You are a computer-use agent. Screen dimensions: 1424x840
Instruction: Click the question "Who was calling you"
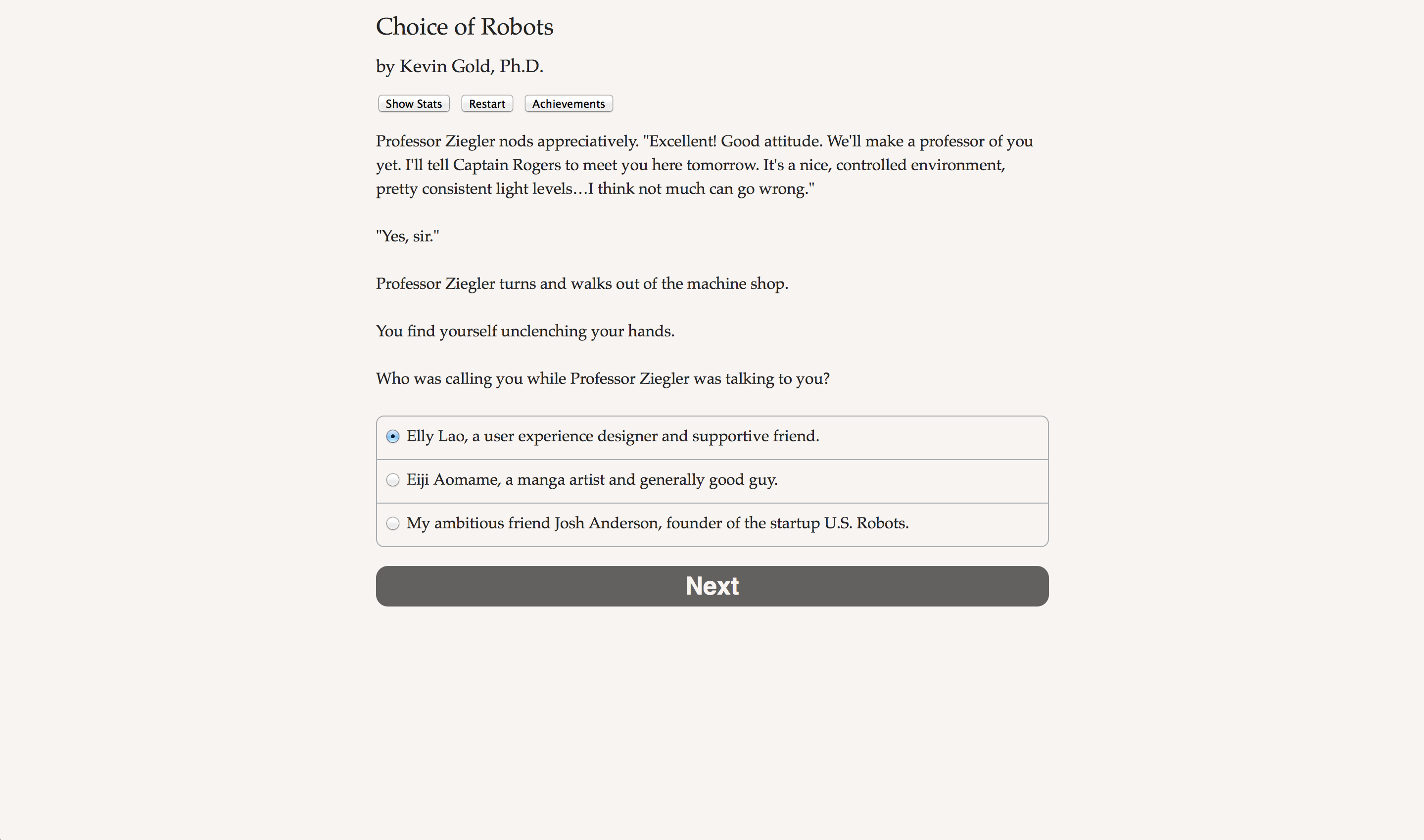pyautogui.click(x=602, y=378)
